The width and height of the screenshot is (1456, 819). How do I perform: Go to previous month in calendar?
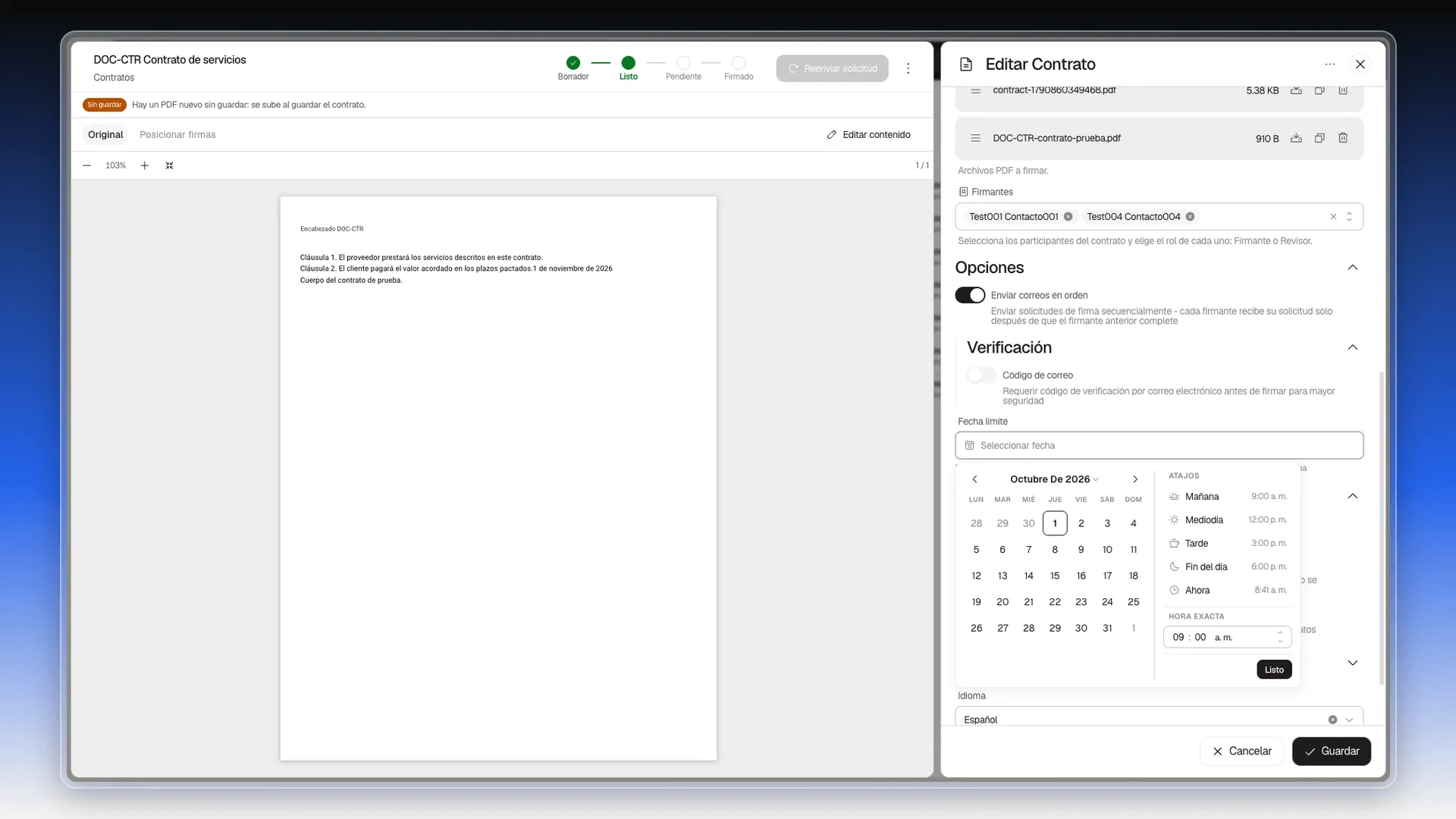tap(975, 479)
